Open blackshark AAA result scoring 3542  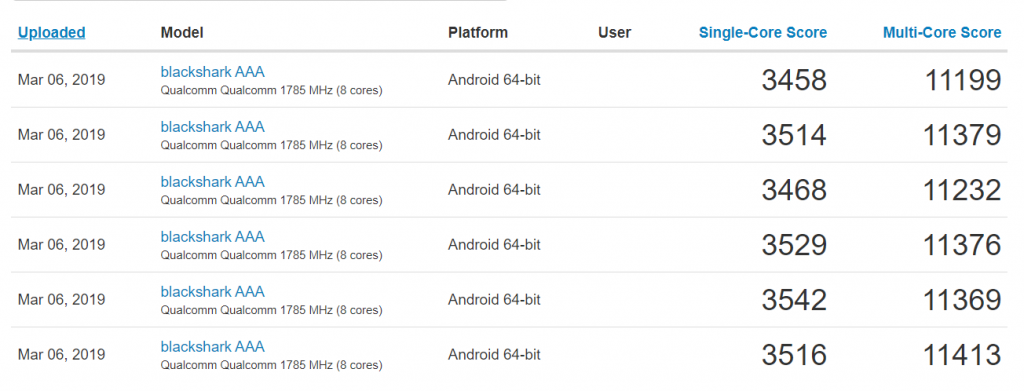coord(213,291)
